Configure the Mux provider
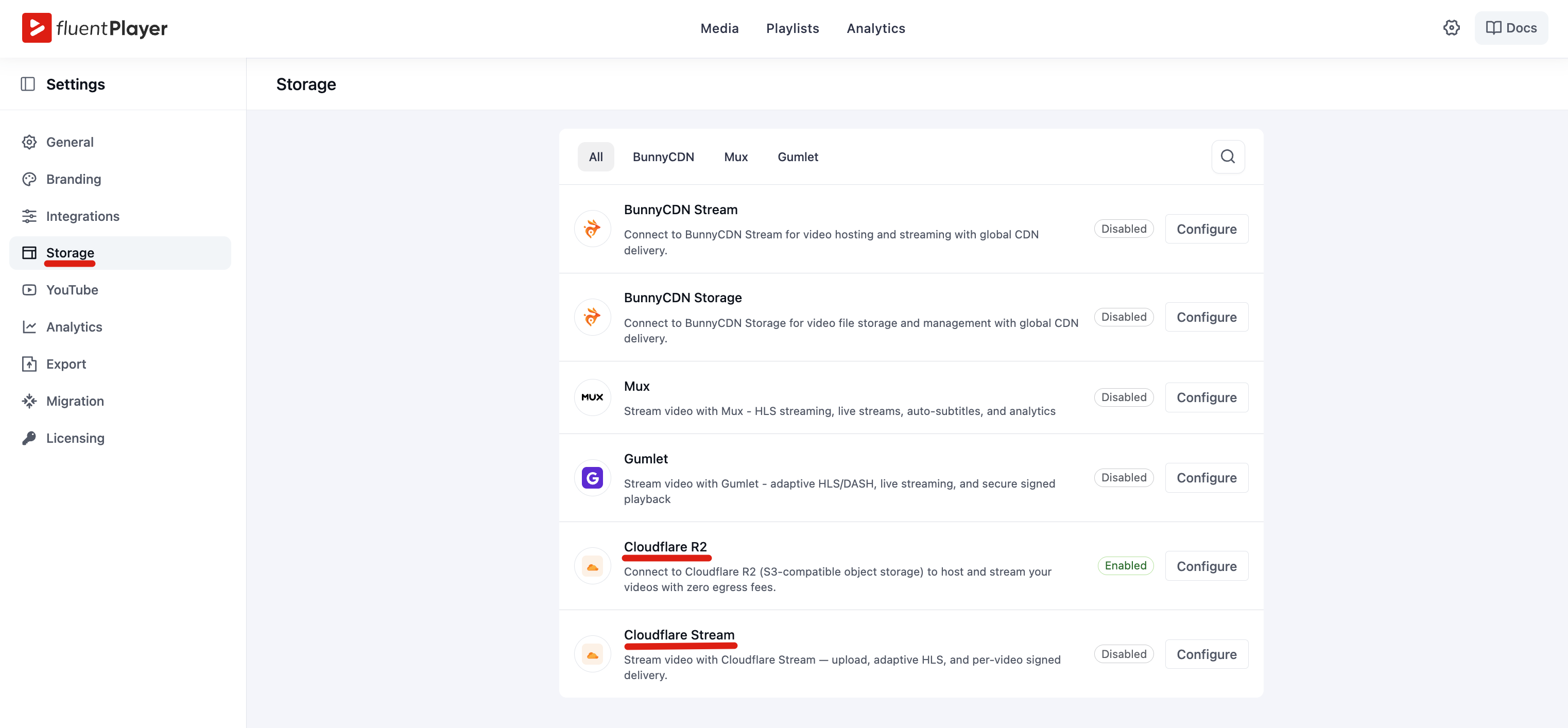This screenshot has height=728, width=1568. 1207,397
